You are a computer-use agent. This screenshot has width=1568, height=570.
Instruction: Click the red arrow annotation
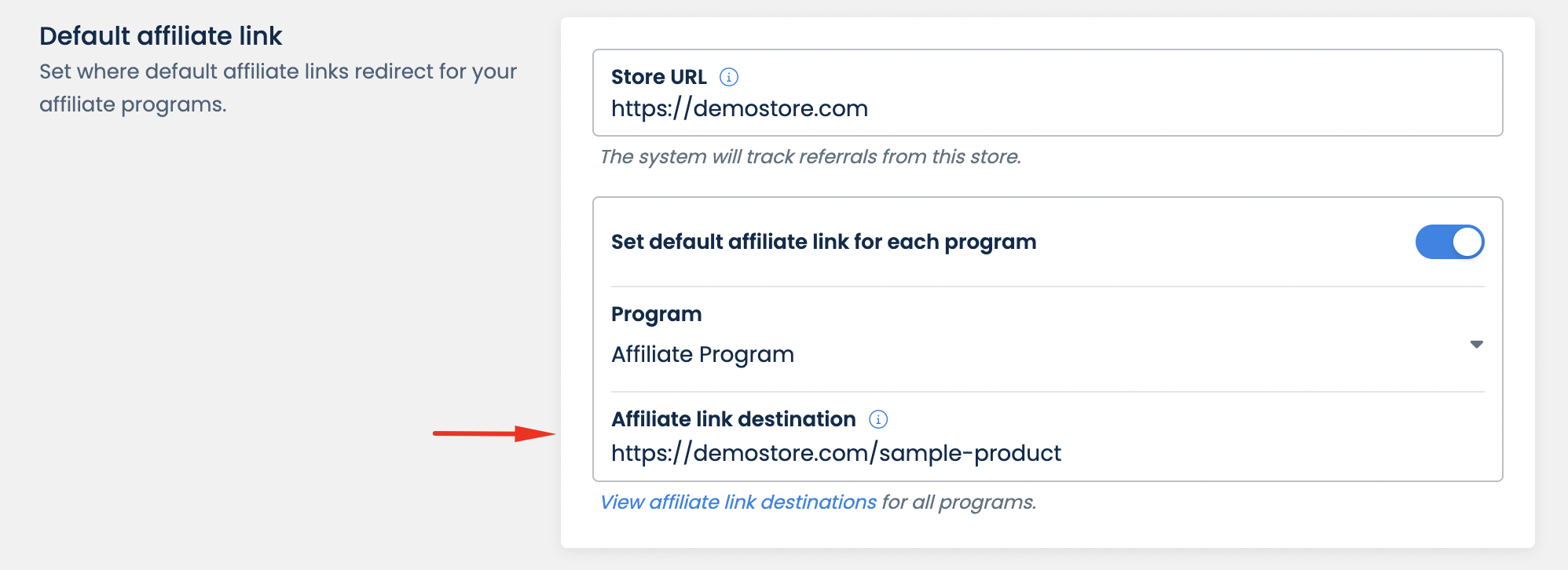pyautogui.click(x=494, y=433)
